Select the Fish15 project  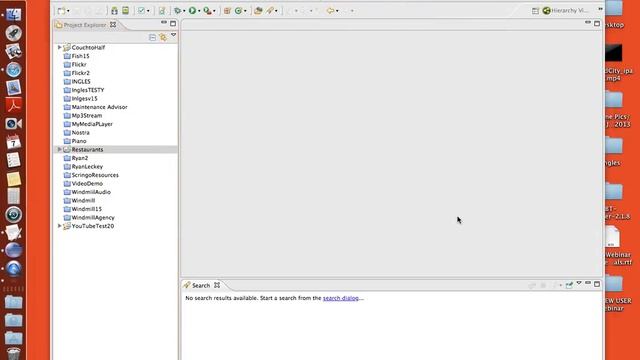[x=76, y=56]
